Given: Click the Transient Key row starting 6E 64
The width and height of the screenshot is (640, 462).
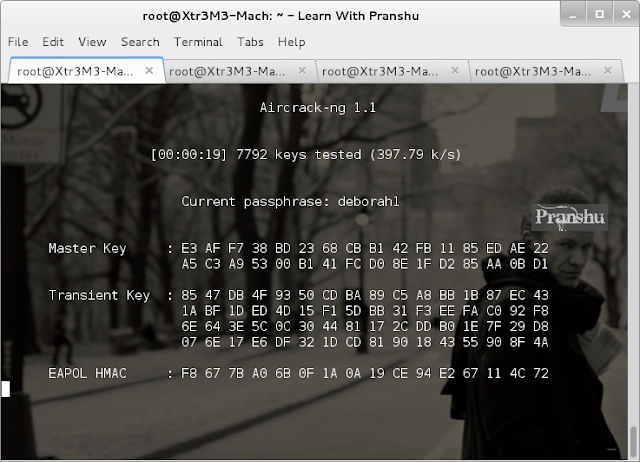Looking at the screenshot, I should (x=365, y=326).
